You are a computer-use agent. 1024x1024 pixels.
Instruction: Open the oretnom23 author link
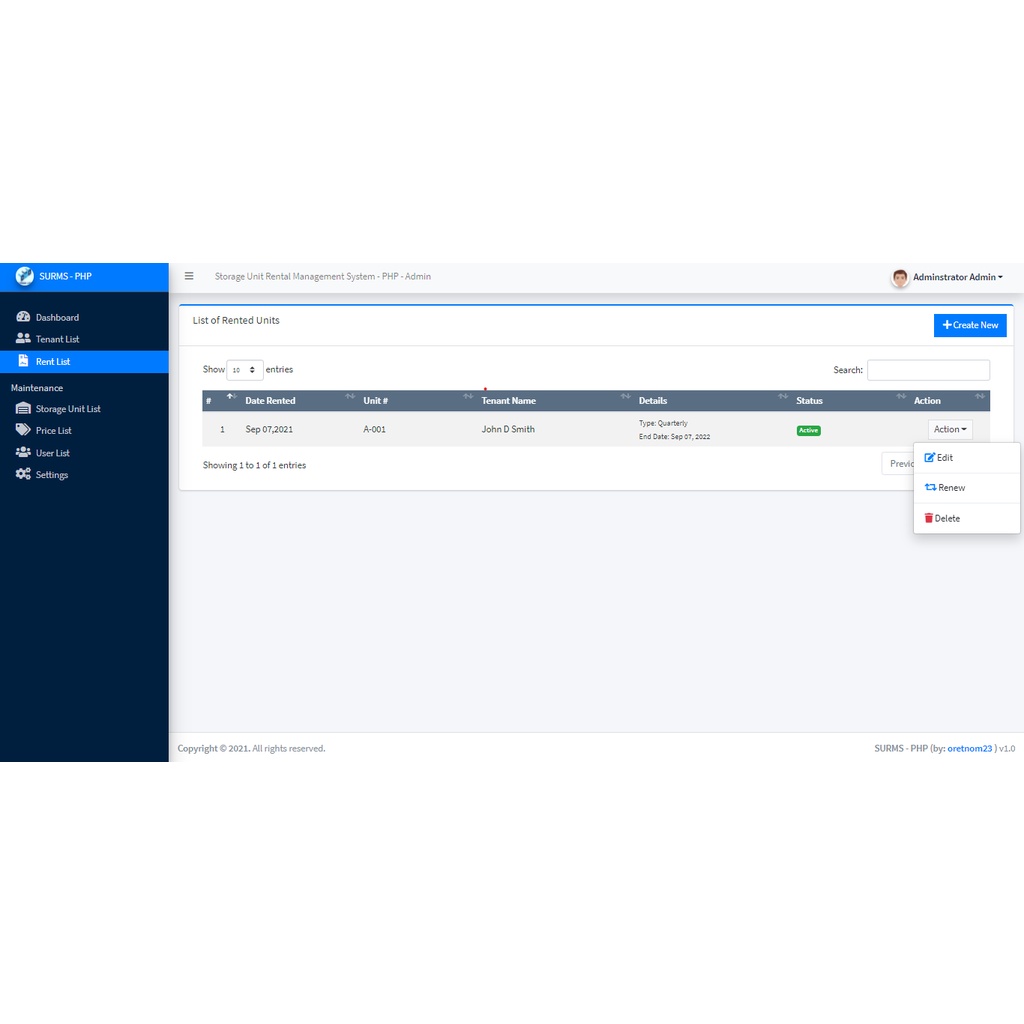coord(969,748)
